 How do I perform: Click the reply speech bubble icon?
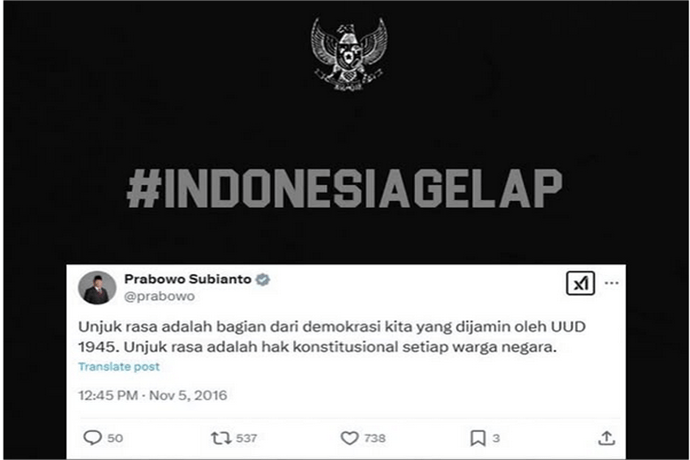[x=92, y=438]
